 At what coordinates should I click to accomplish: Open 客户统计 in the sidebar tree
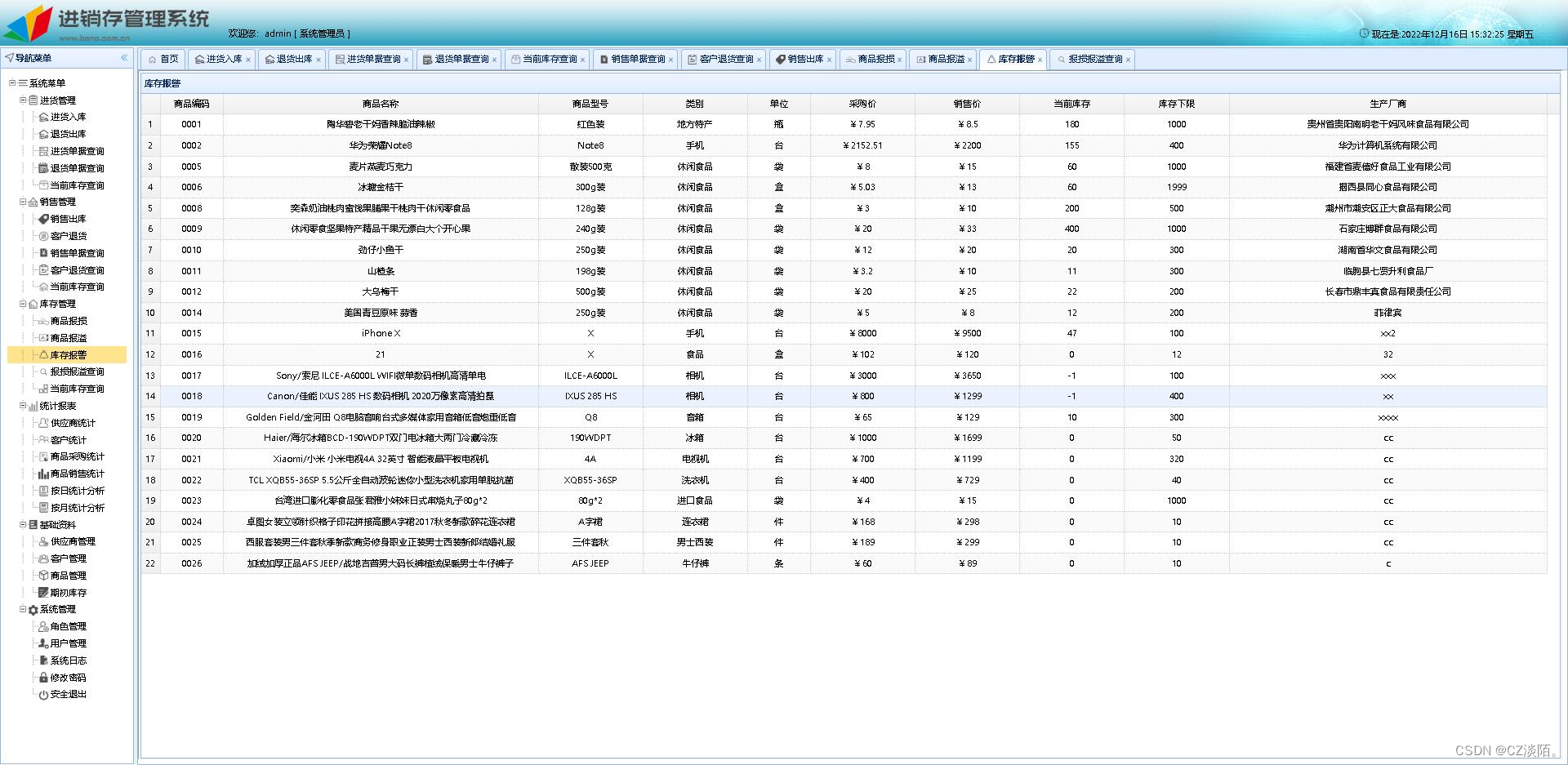(x=68, y=440)
